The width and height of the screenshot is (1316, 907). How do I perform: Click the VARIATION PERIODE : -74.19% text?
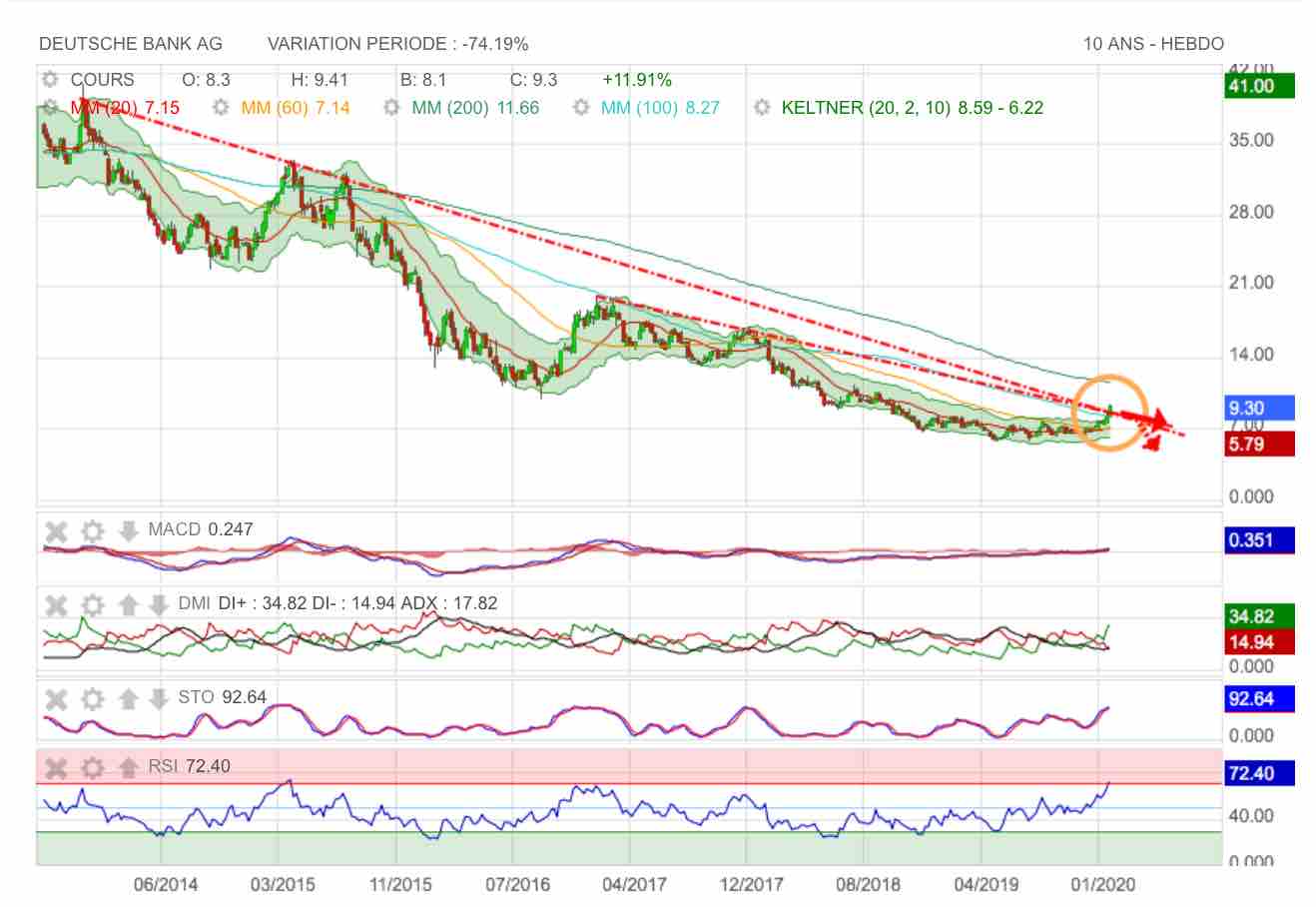398,44
